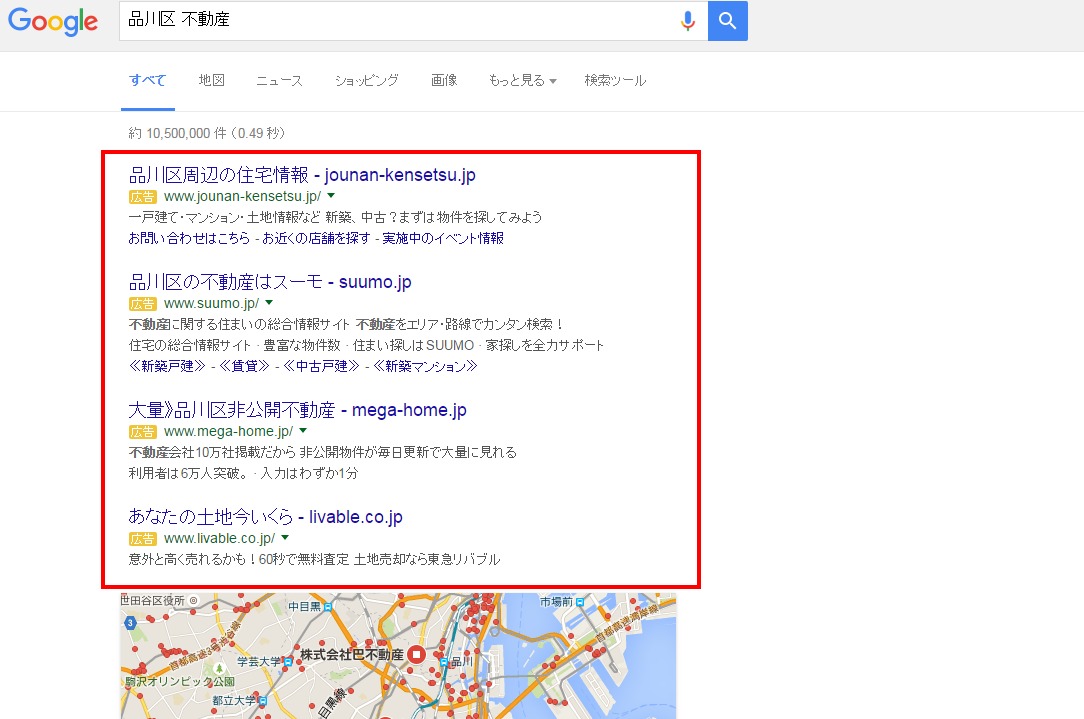1084x719 pixels.
Task: Click the Google logo
Action: point(53,21)
